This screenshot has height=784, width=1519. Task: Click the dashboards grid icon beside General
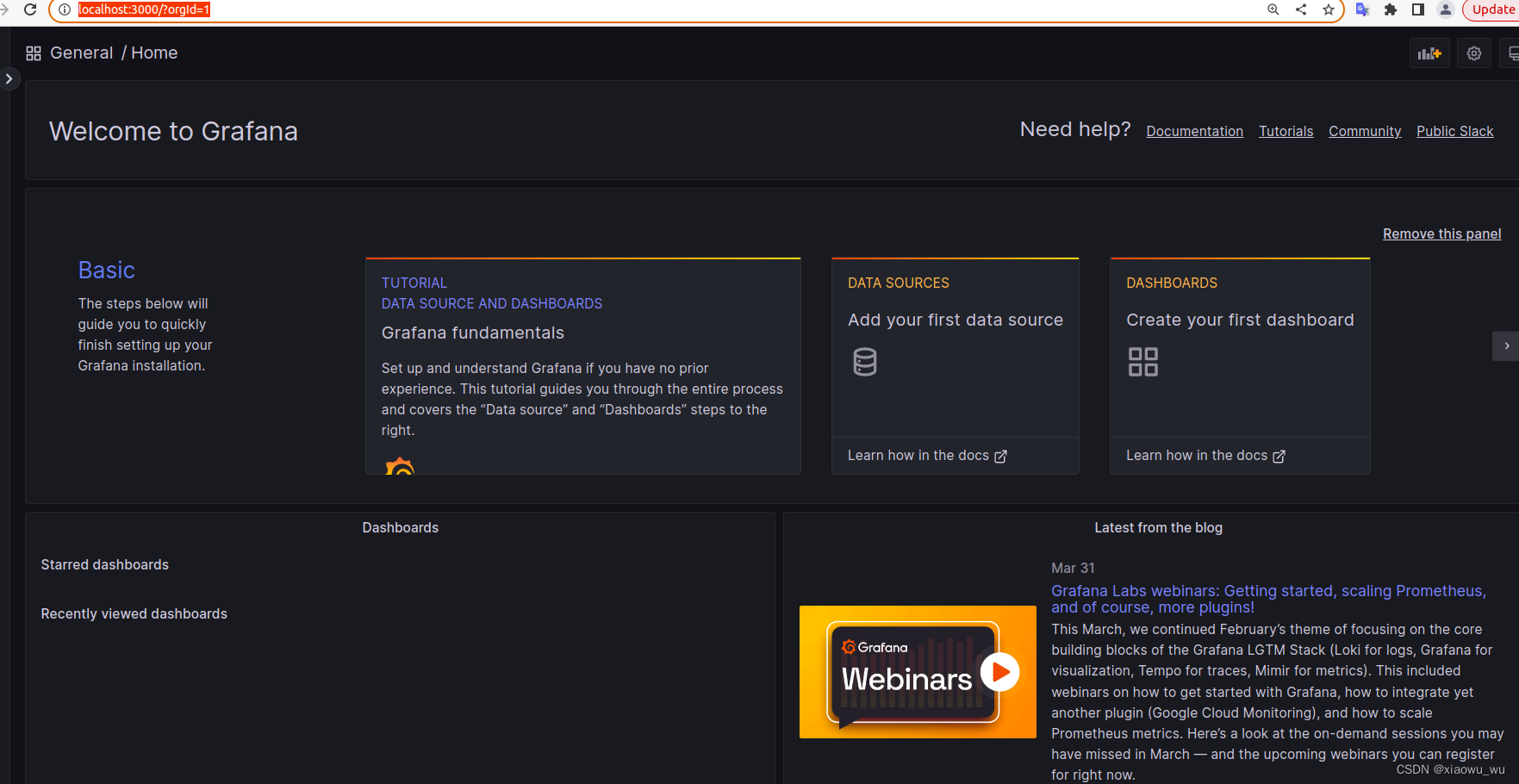(34, 53)
